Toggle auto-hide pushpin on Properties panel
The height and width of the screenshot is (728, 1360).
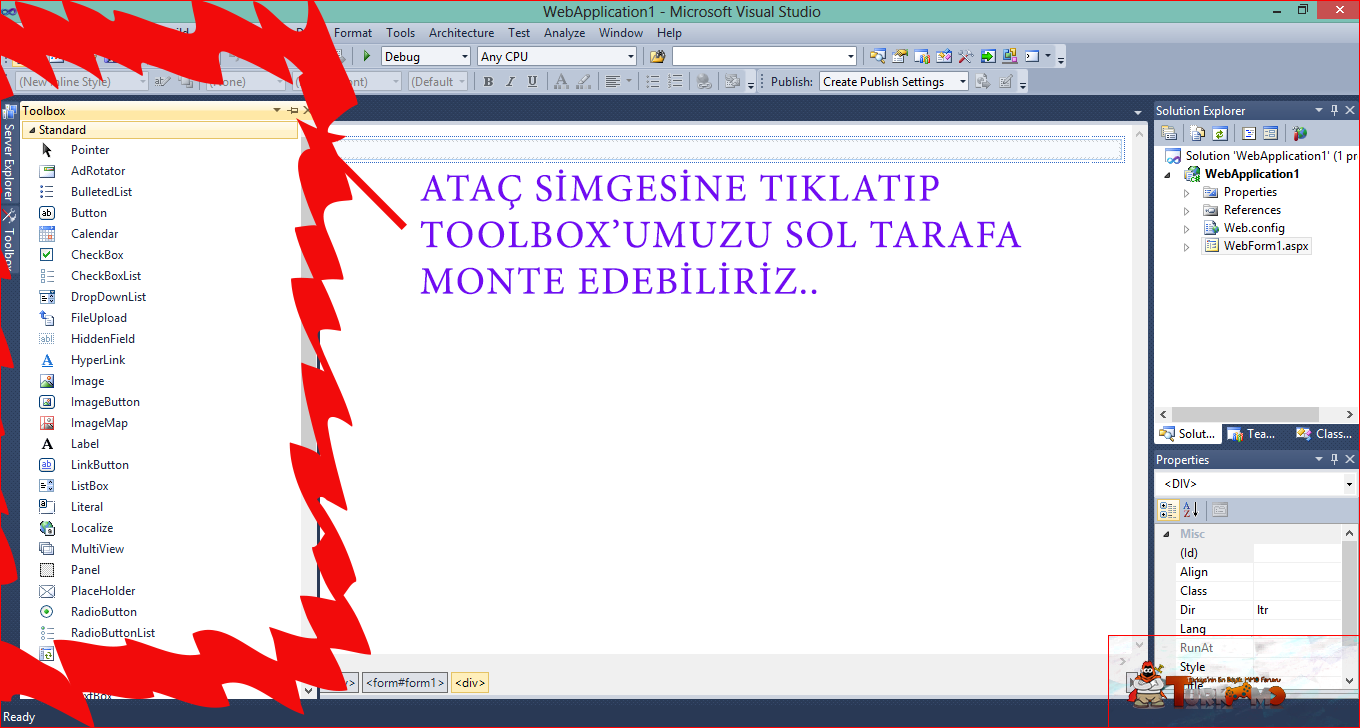[x=1334, y=459]
